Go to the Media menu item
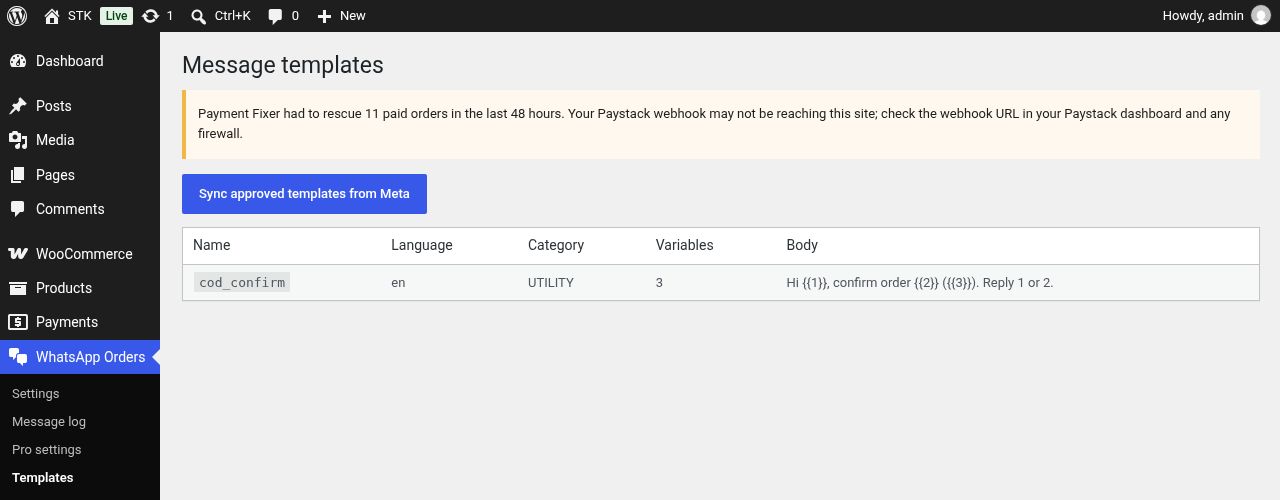1280x500 pixels. point(80,140)
